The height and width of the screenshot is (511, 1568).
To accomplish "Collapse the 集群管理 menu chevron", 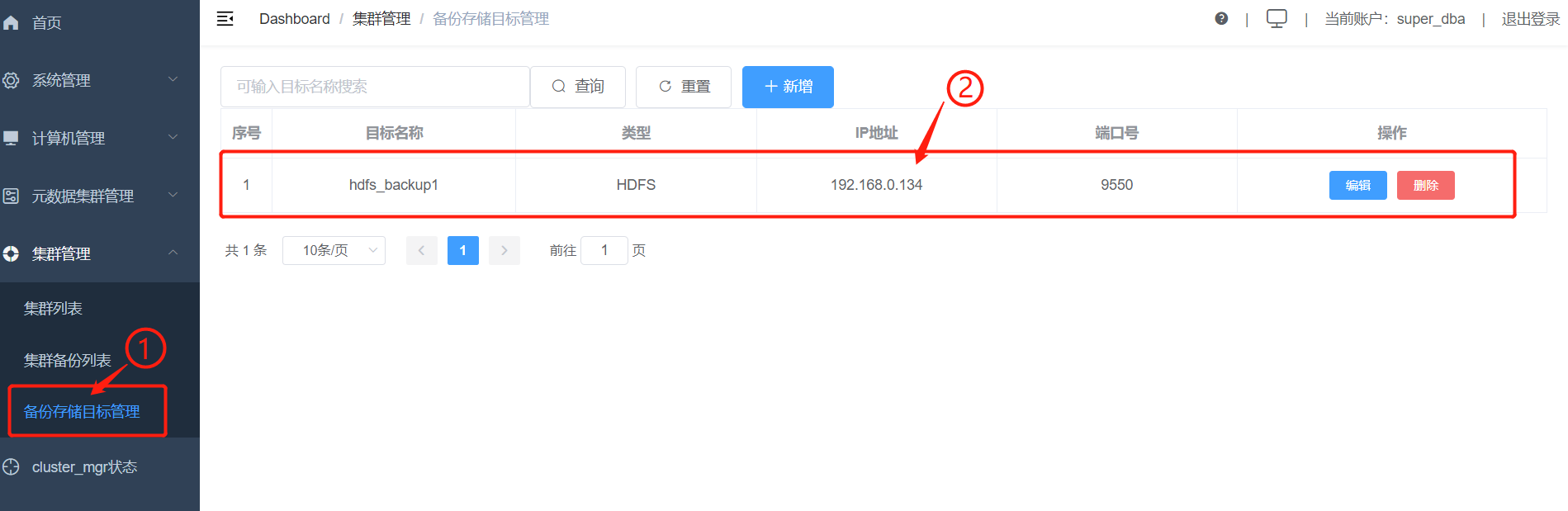I will [173, 253].
